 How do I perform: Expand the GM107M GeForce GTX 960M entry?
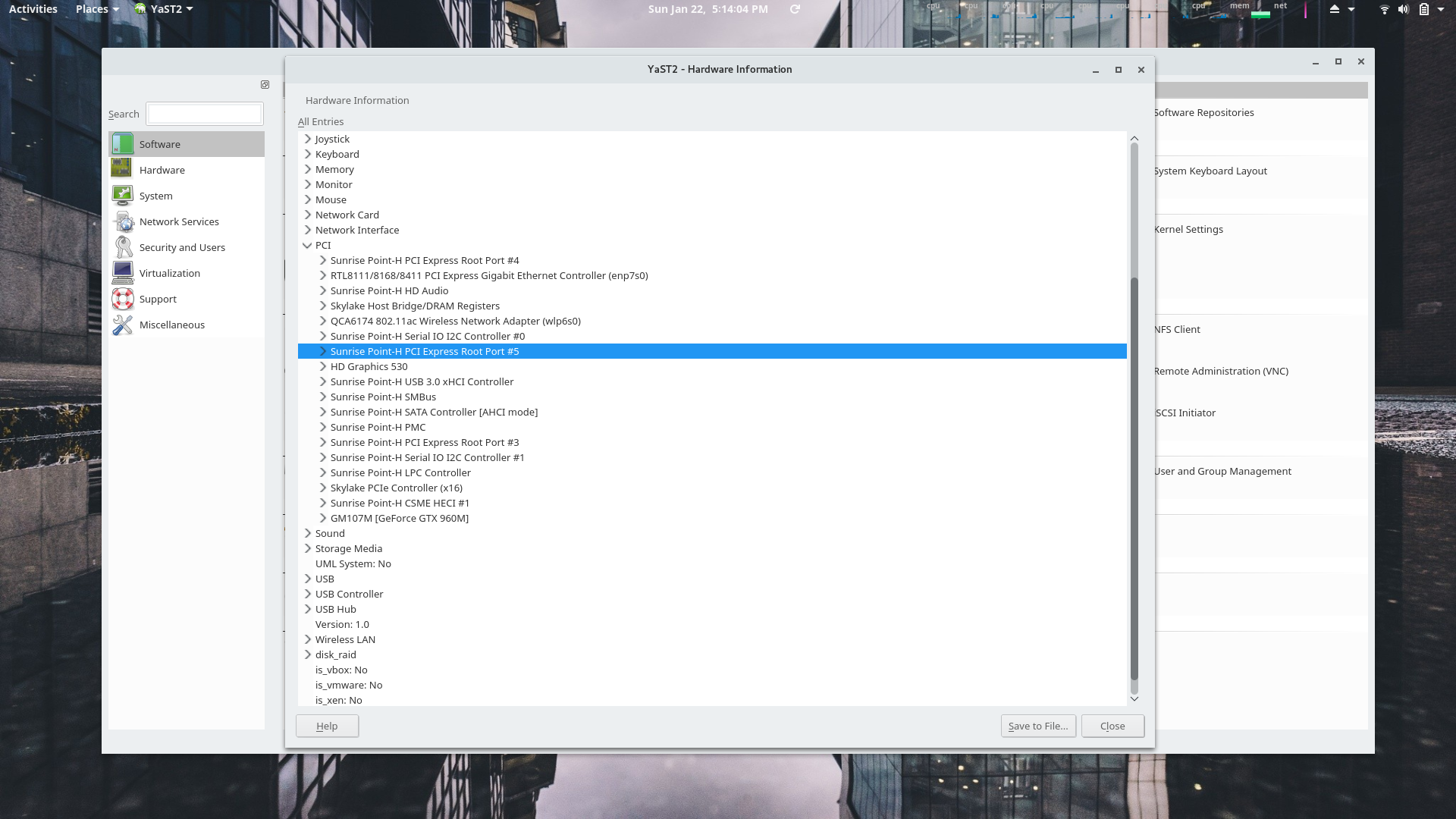pos(323,518)
